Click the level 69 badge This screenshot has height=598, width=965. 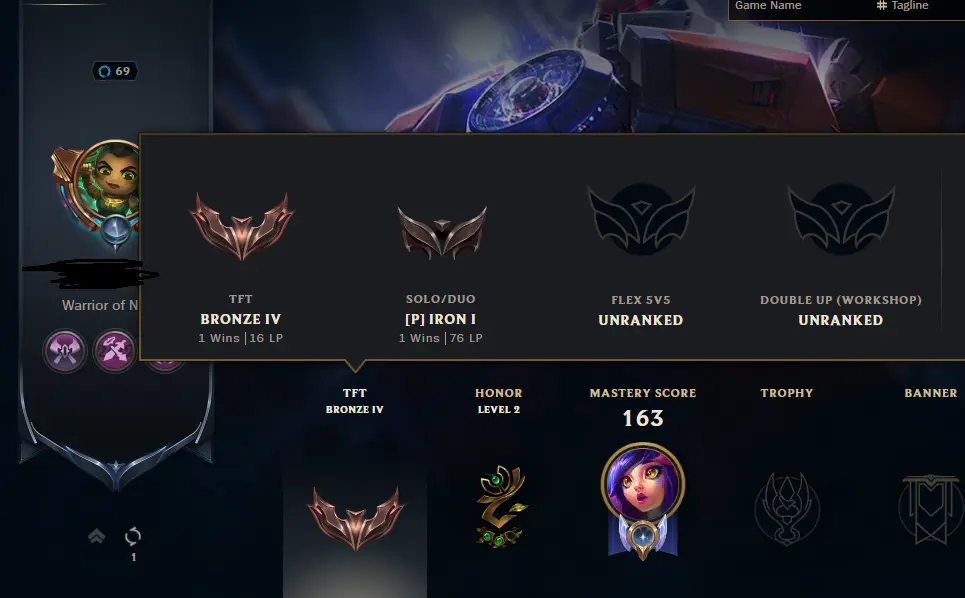click(x=115, y=71)
